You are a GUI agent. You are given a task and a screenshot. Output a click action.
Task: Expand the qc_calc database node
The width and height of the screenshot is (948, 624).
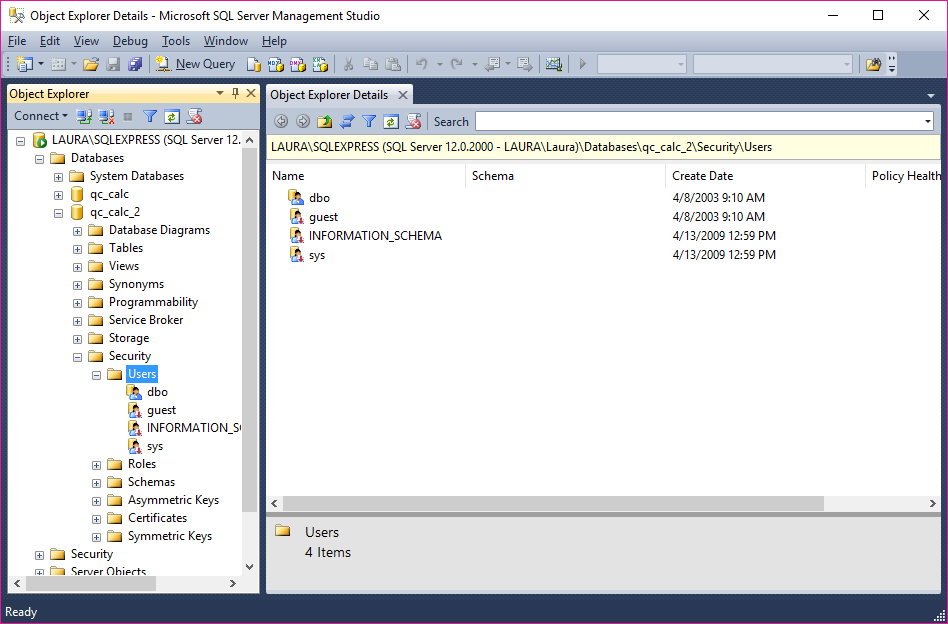[x=59, y=195]
